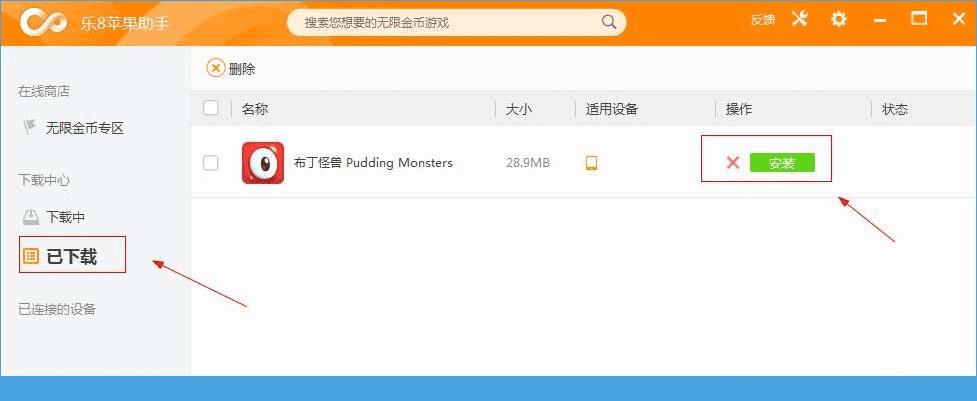
Task: Click the flag icon next to 无限金币专区
Action: (x=30, y=128)
